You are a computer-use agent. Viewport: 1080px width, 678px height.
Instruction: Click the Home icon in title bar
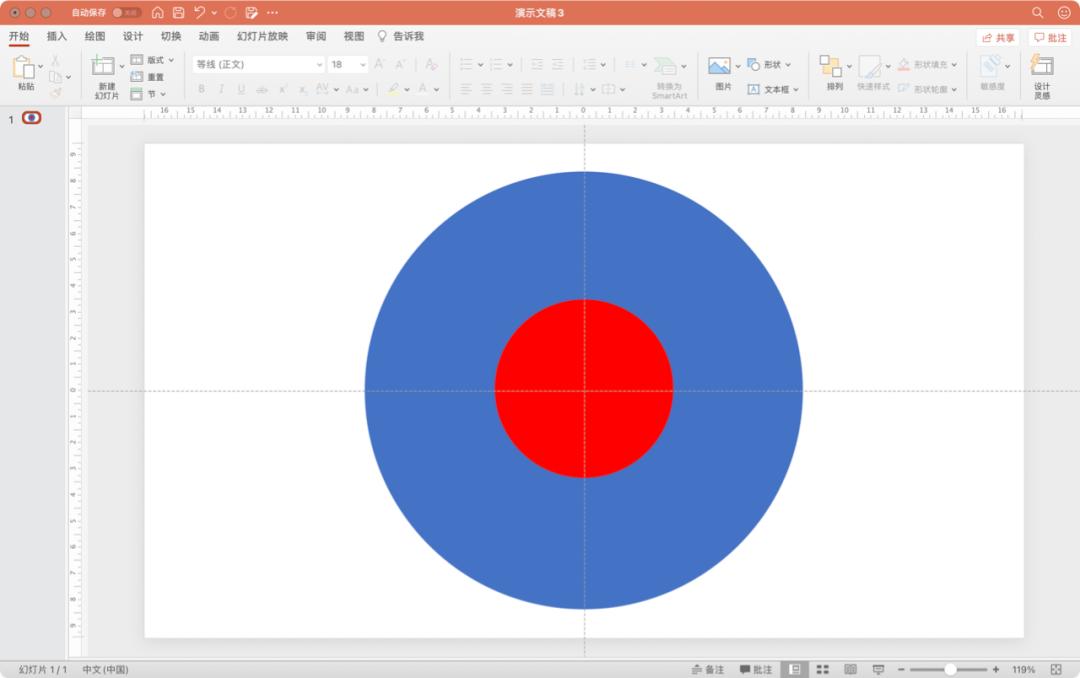(157, 12)
